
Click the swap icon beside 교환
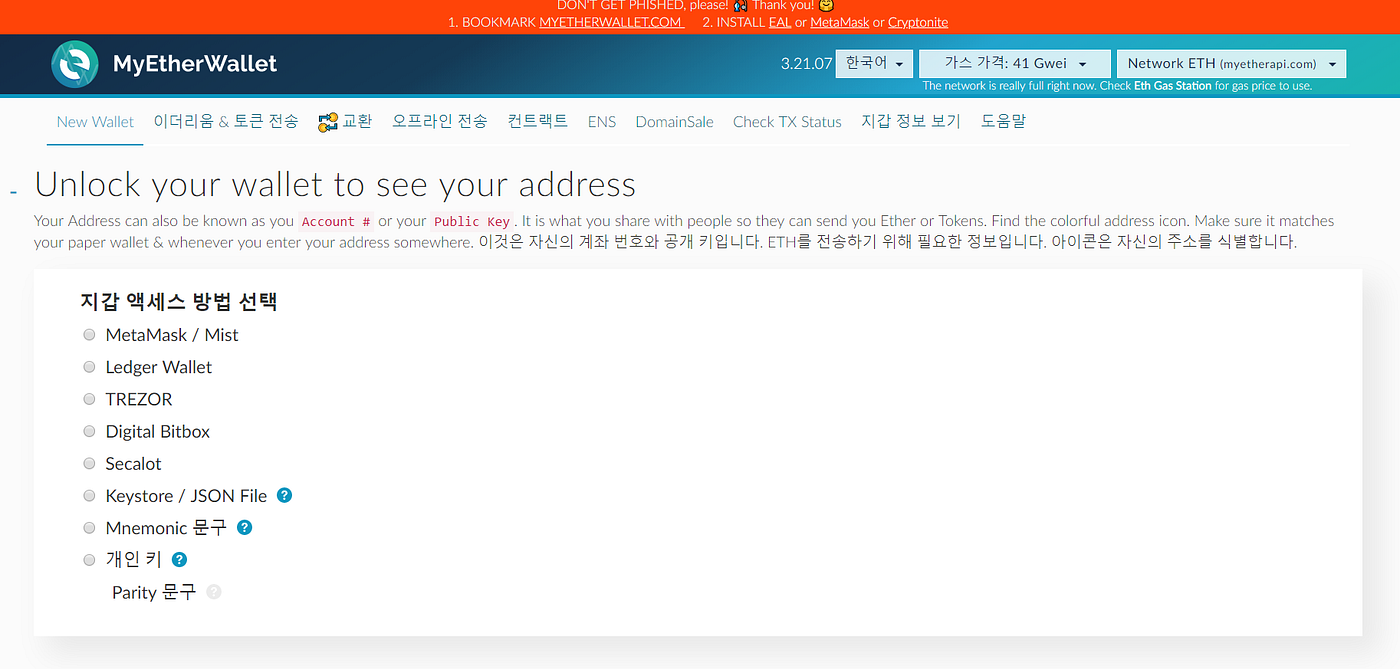328,122
